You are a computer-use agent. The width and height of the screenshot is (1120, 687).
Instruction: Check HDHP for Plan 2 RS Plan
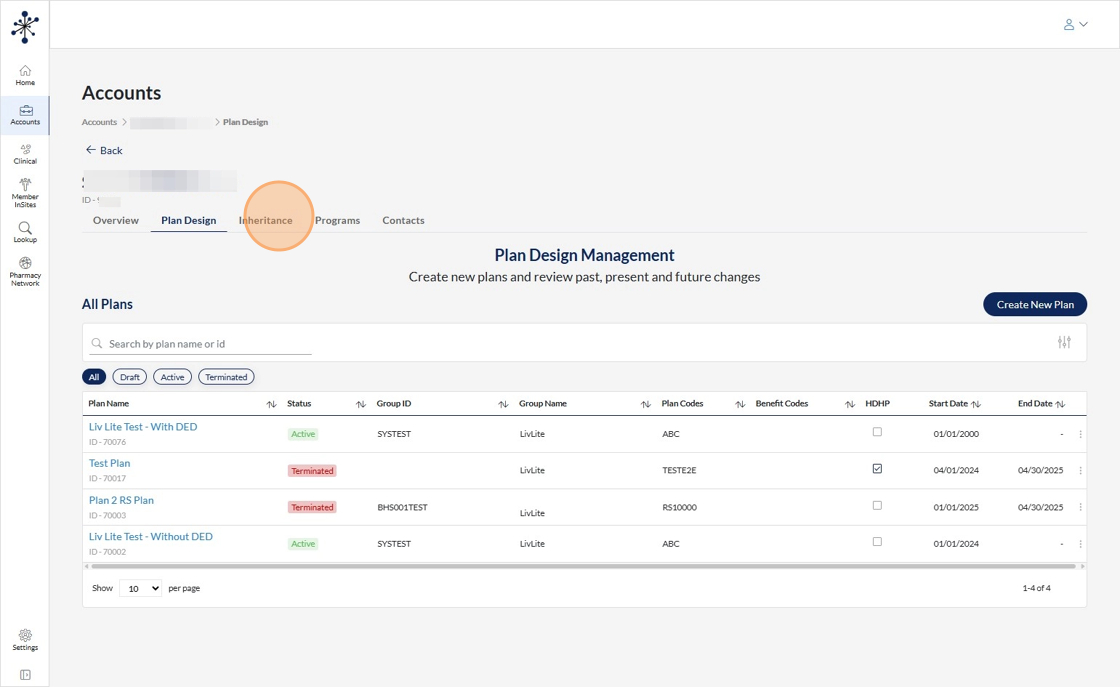click(x=877, y=506)
